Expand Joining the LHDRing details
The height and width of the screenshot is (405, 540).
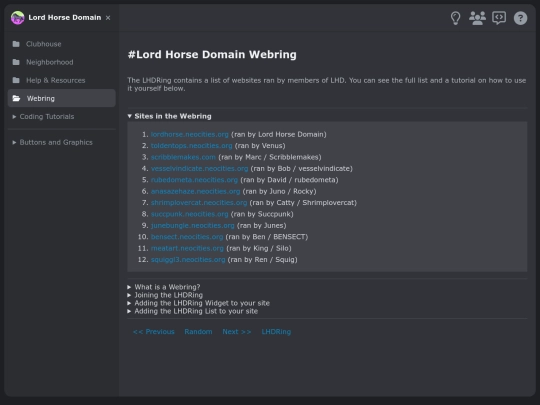[x=165, y=295]
